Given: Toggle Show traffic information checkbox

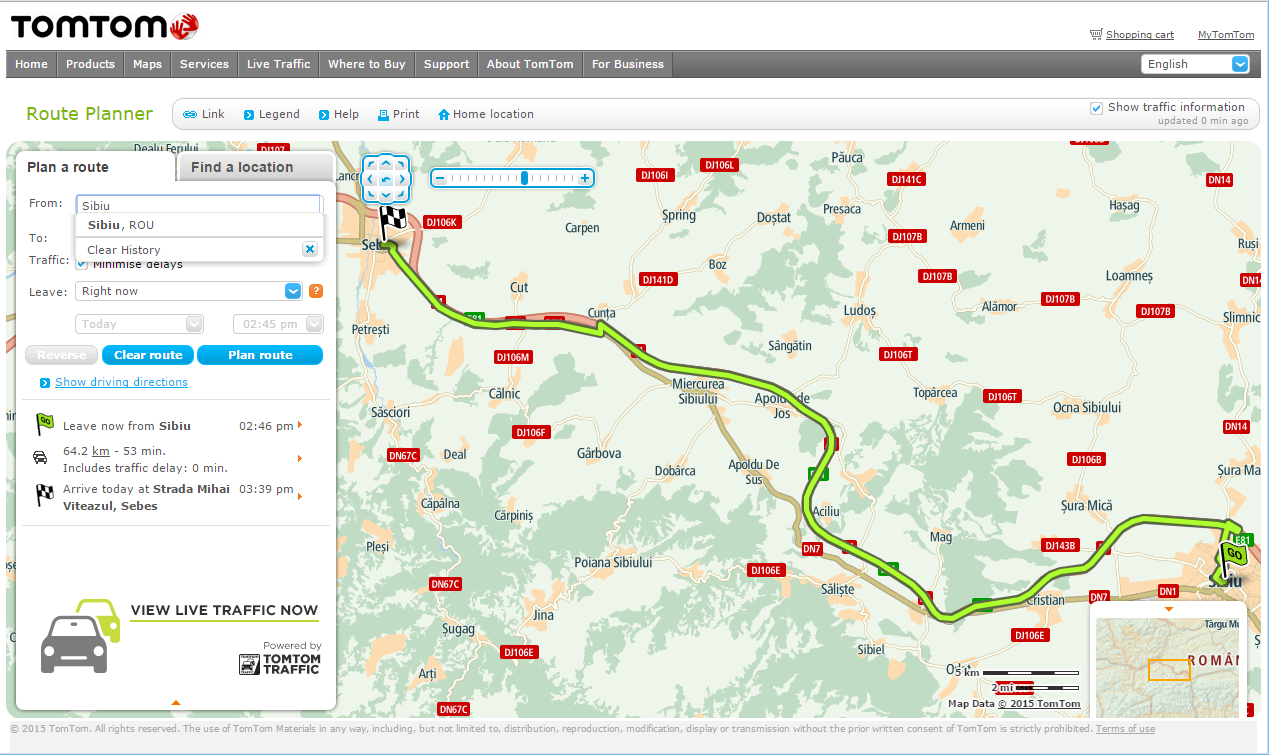Looking at the screenshot, I should pos(1097,107).
